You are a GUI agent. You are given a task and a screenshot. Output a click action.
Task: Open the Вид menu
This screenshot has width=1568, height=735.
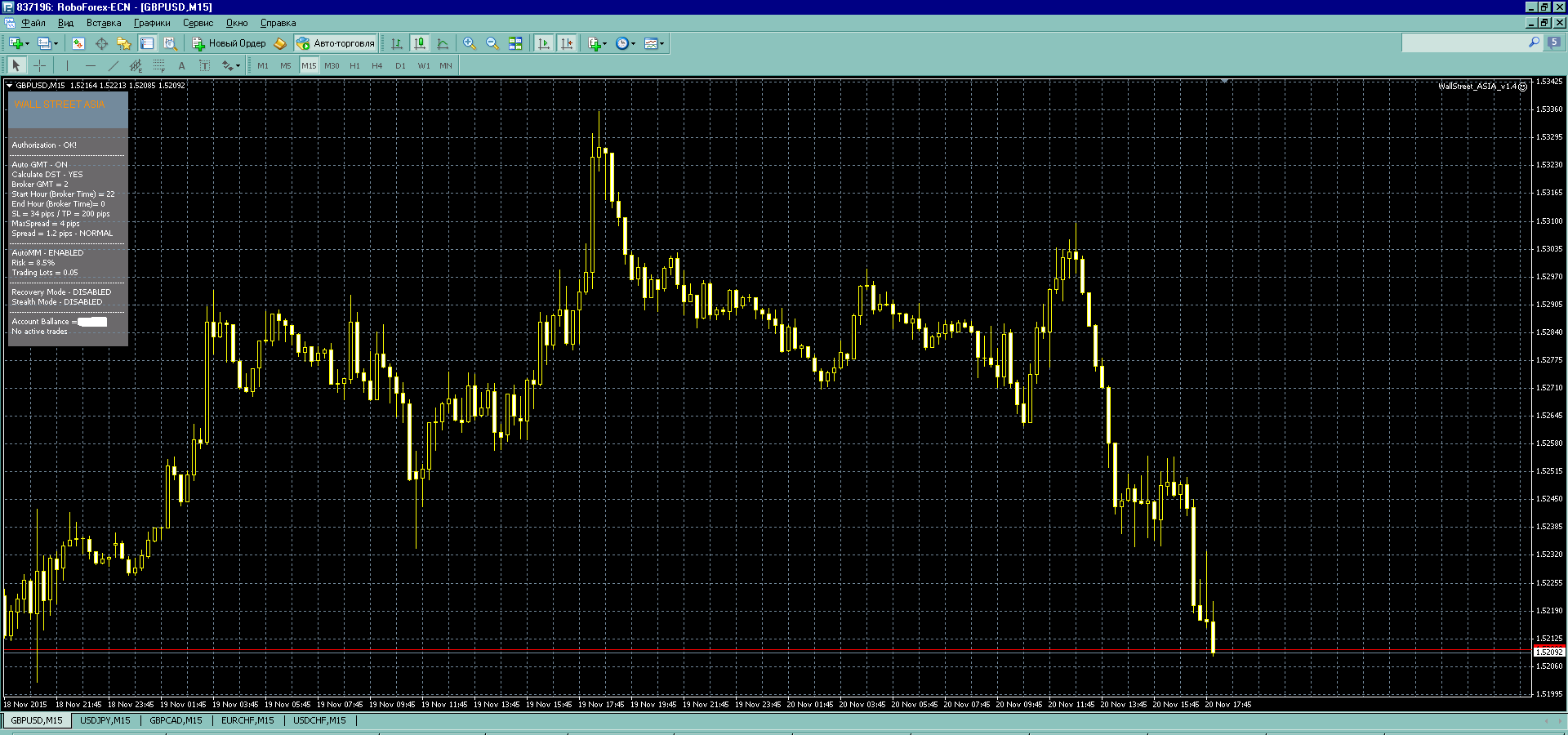tap(65, 23)
